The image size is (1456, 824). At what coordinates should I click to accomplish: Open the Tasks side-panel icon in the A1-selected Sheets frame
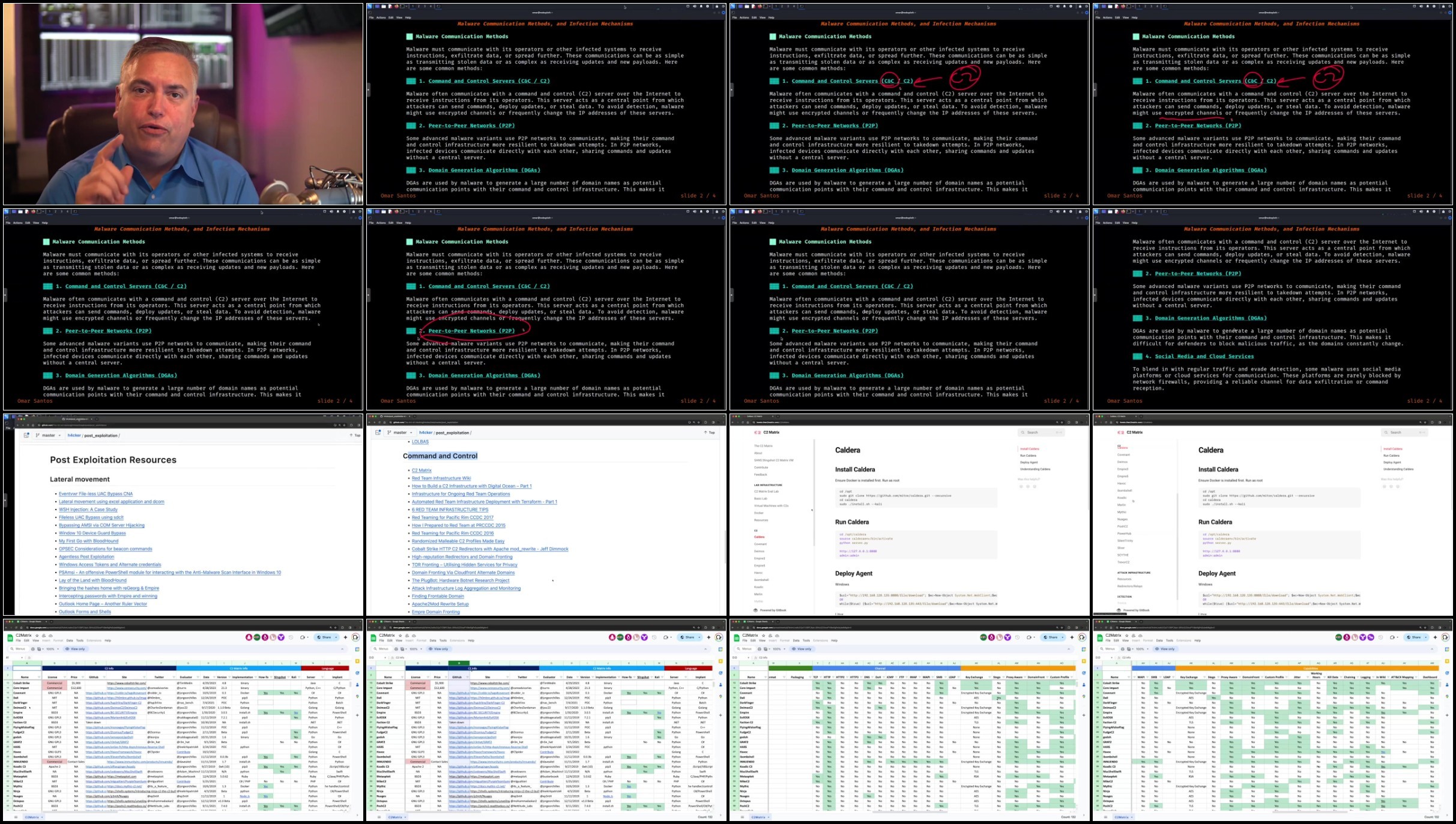point(357,673)
